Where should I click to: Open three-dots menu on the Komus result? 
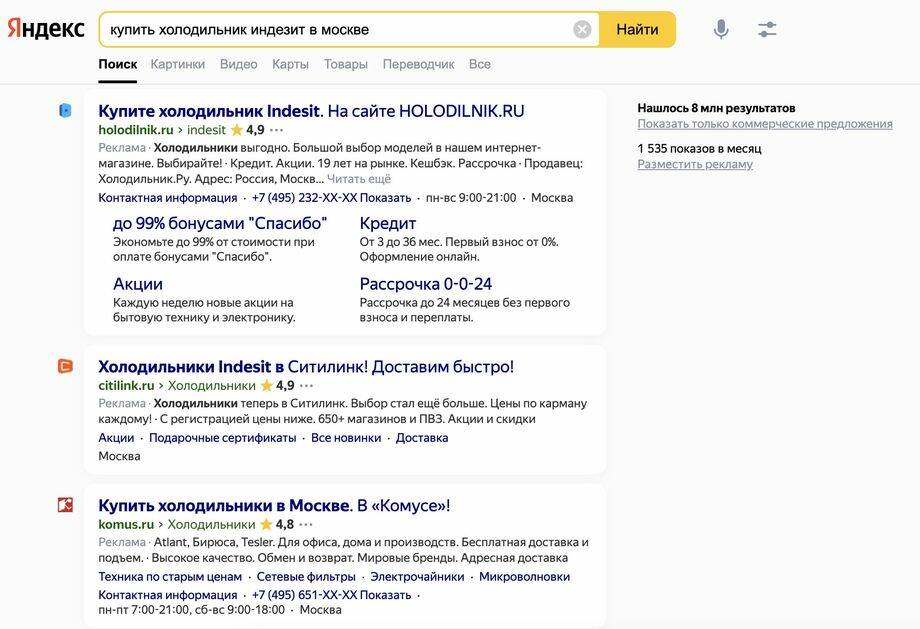click(x=306, y=524)
